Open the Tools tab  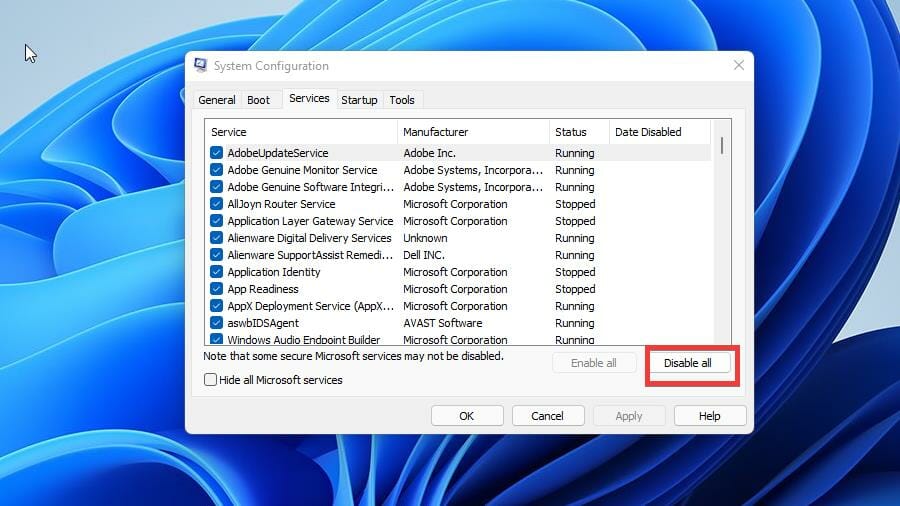(x=402, y=100)
